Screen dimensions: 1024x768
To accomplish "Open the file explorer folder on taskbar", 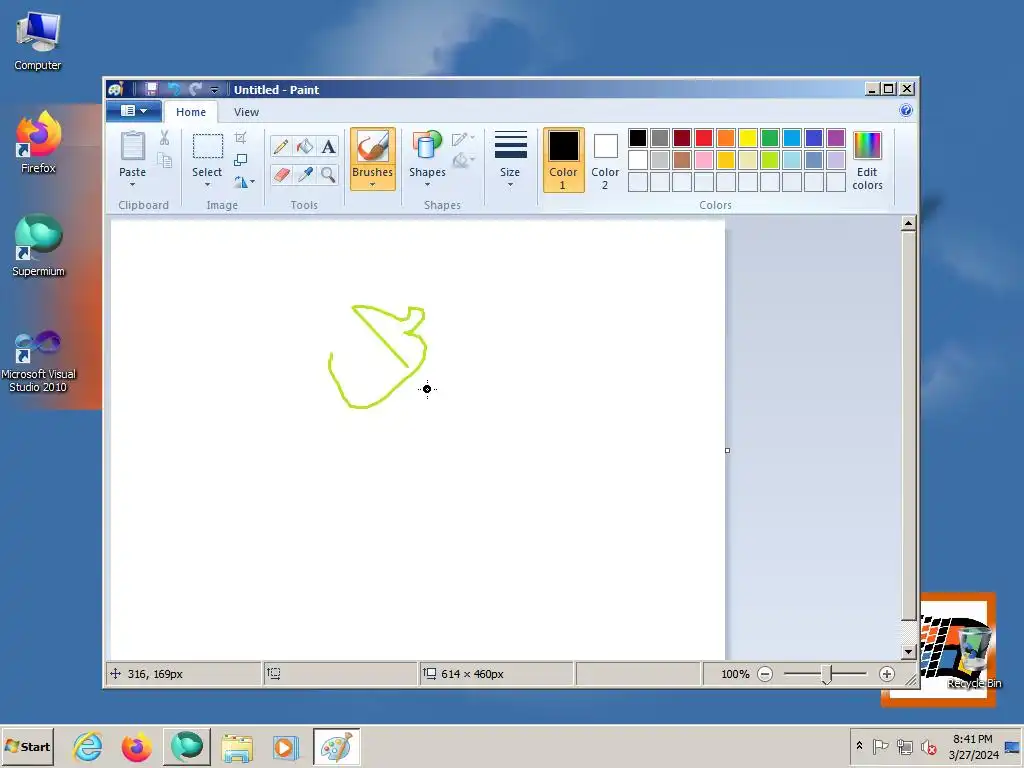I will 236,746.
